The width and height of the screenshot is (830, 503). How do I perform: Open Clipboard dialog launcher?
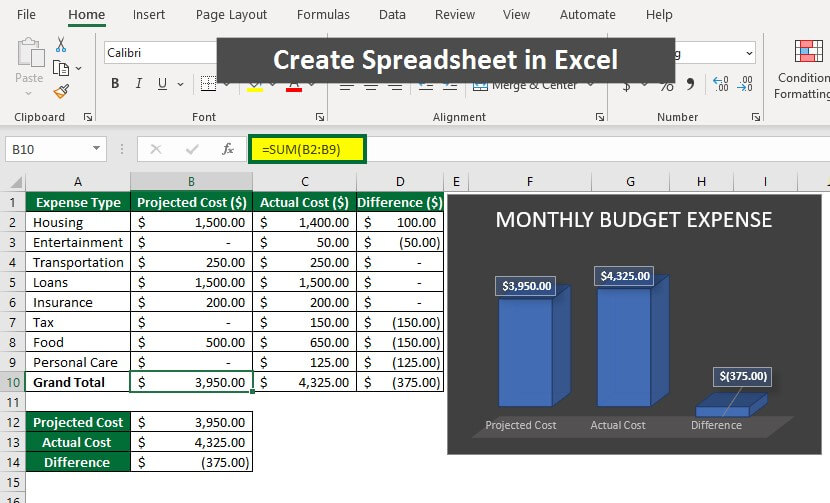[88, 117]
